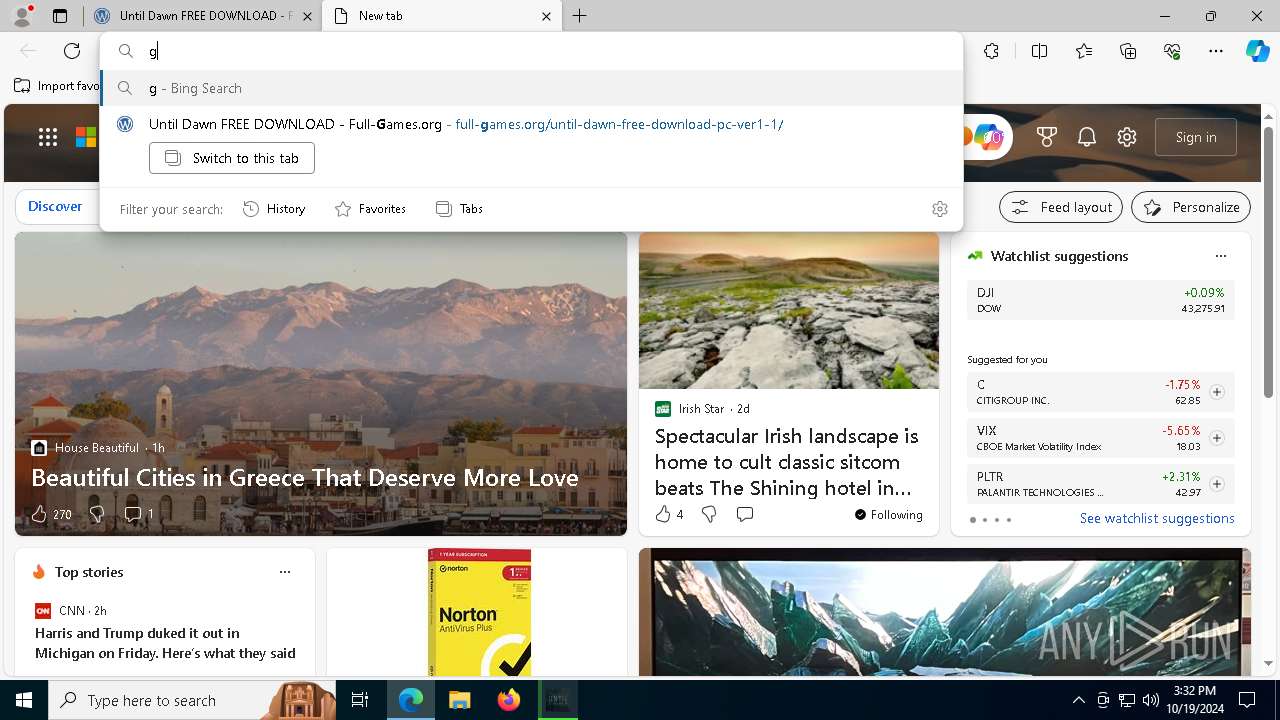The height and width of the screenshot is (720, 1280).
Task: Open Settings and more ellipsis
Action: tap(1216, 51)
